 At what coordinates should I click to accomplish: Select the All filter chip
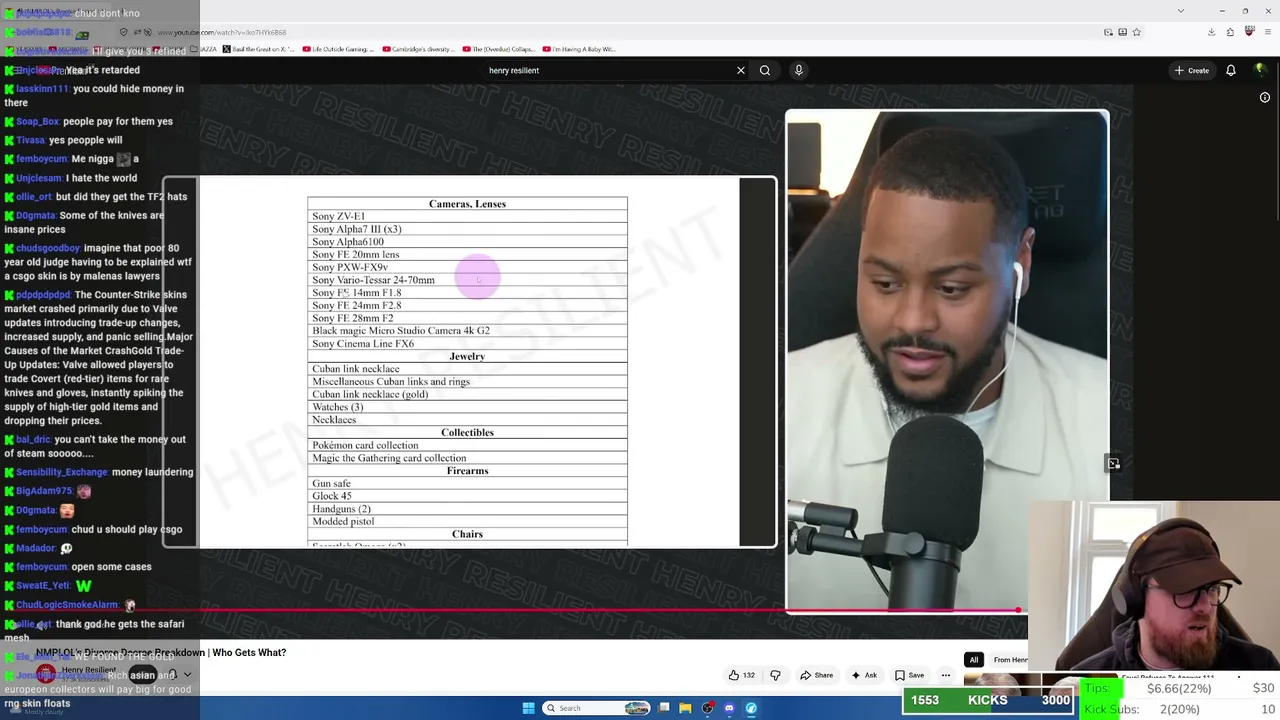[973, 660]
